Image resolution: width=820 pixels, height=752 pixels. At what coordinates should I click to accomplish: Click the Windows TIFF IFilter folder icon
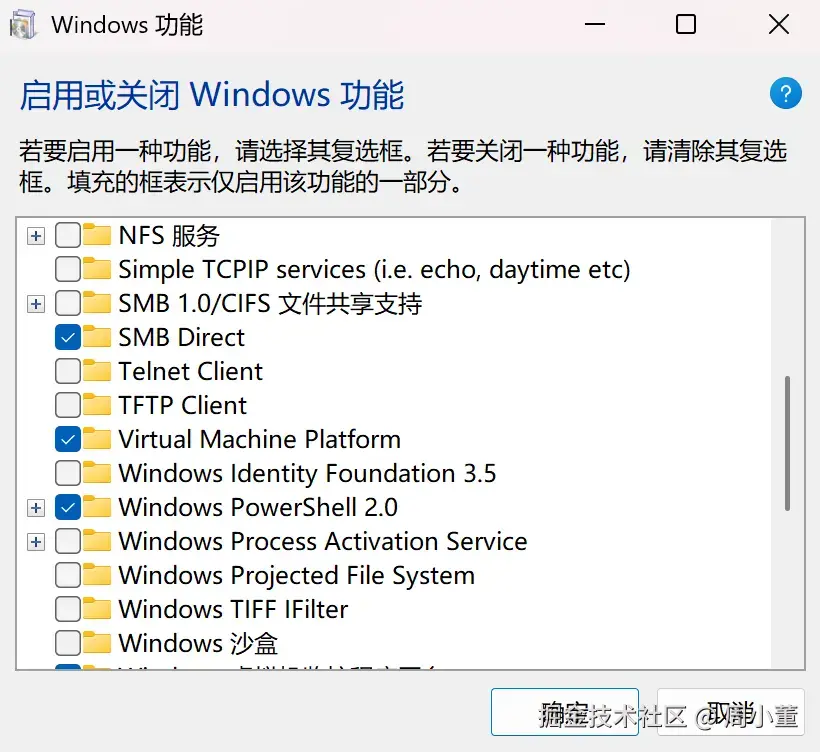97,610
